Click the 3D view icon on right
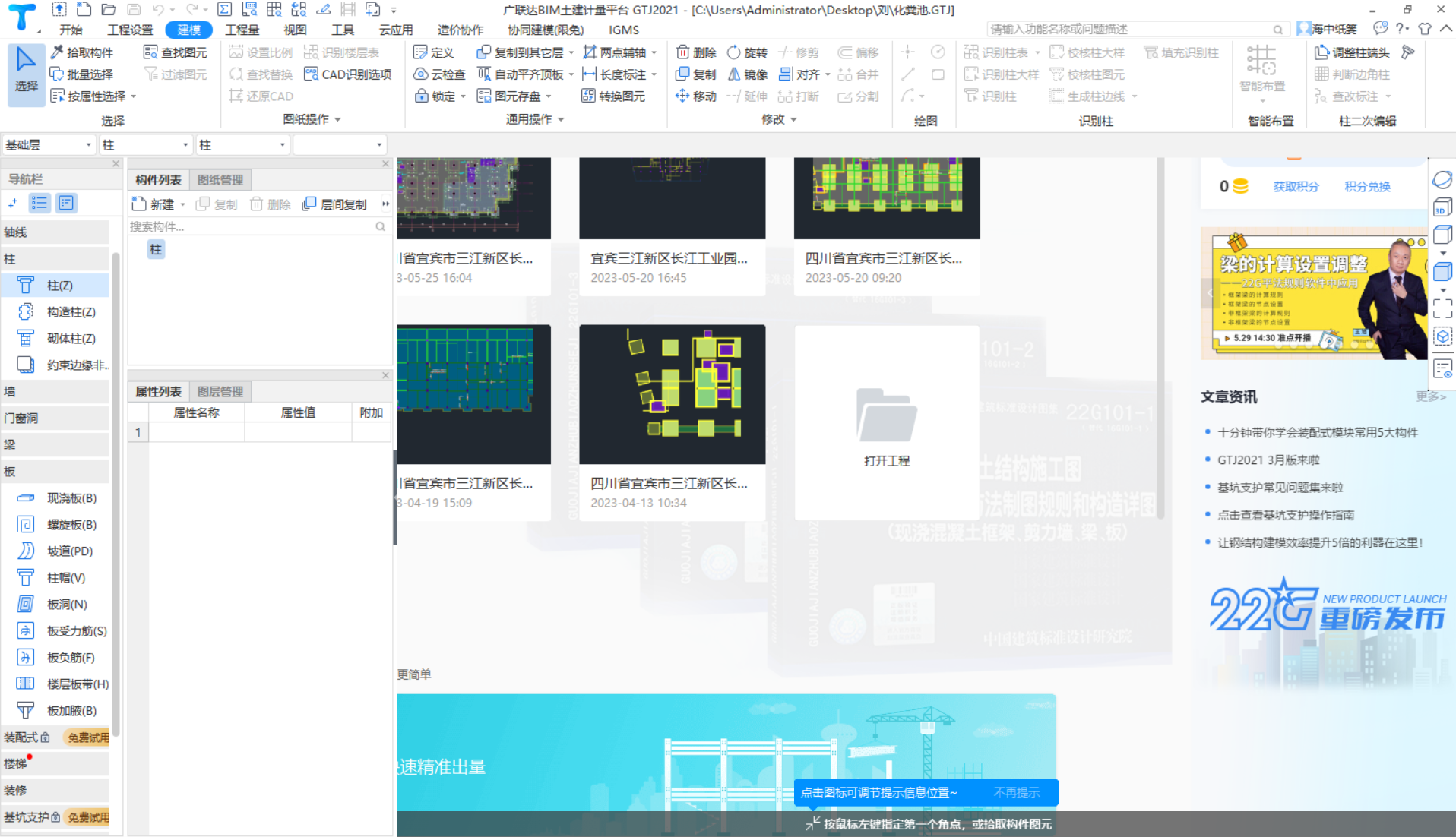Viewport: 1456px width, 837px height. tap(1442, 207)
